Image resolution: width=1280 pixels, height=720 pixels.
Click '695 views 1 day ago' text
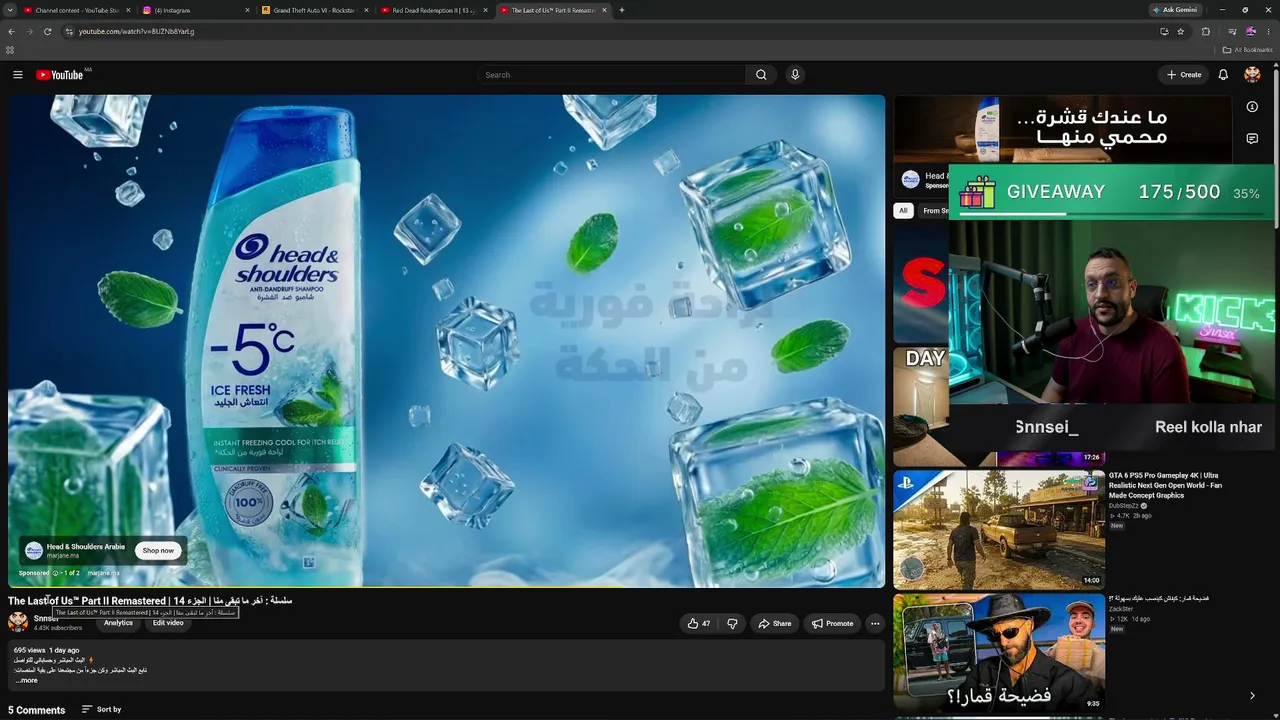point(46,650)
